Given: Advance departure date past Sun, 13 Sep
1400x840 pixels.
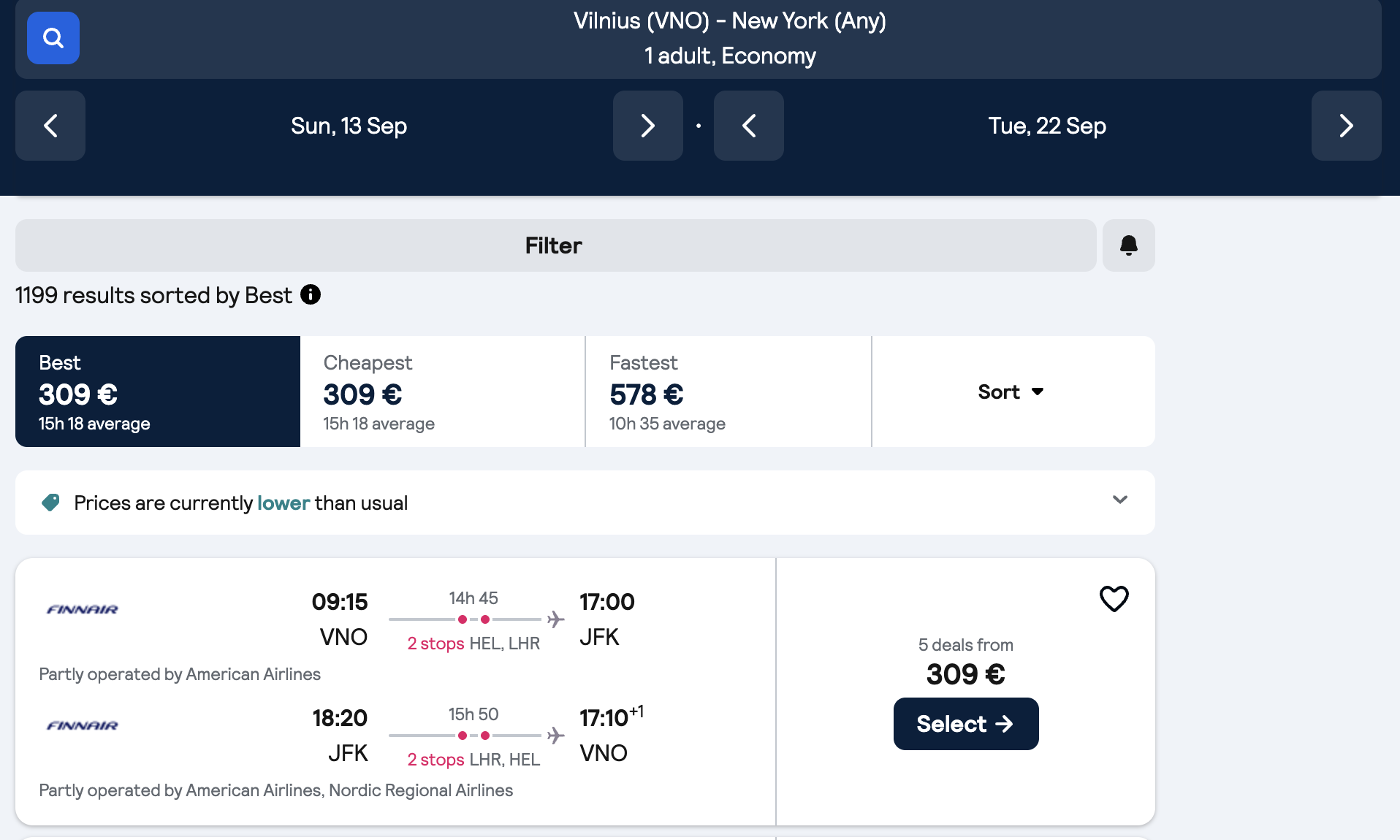Looking at the screenshot, I should (647, 126).
